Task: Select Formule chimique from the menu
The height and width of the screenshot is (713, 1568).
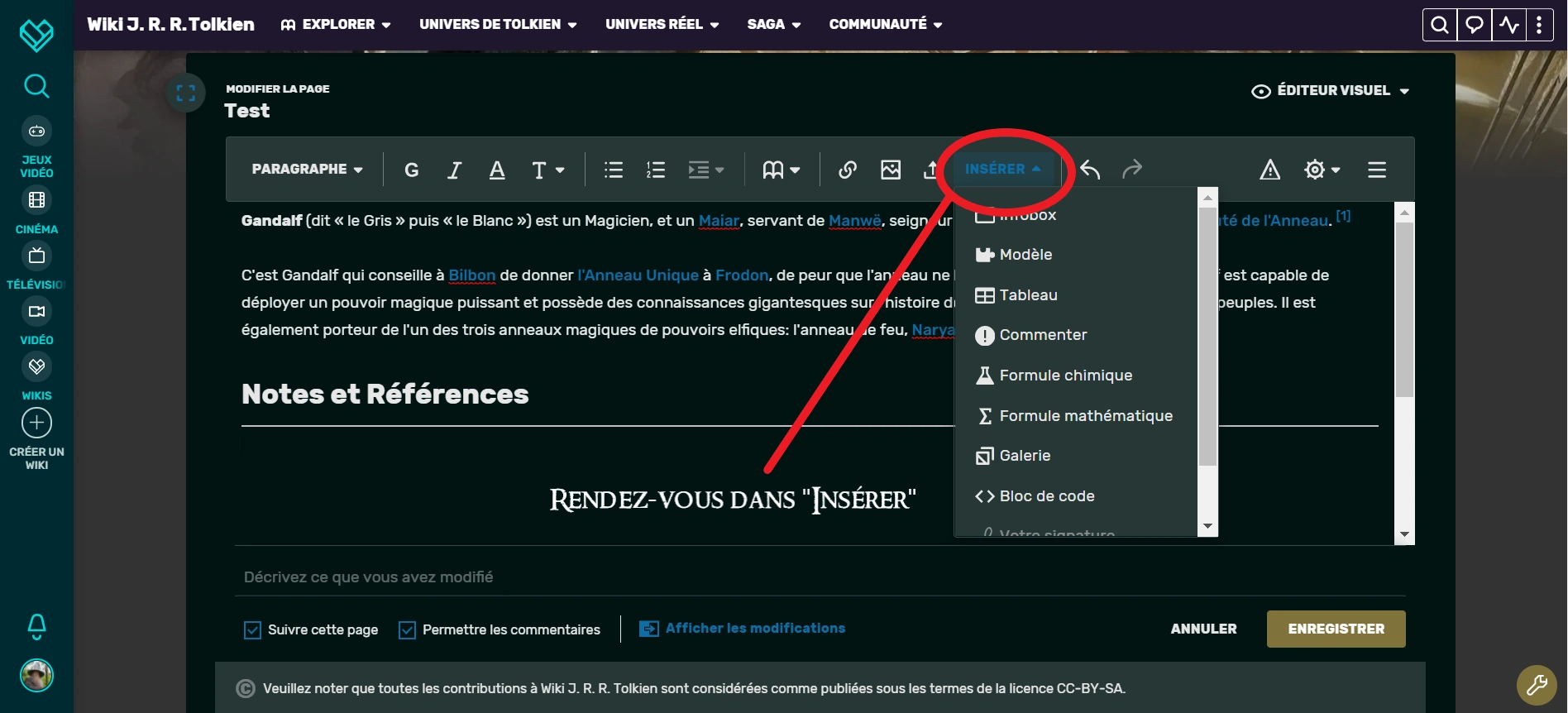Action: pos(1076,376)
